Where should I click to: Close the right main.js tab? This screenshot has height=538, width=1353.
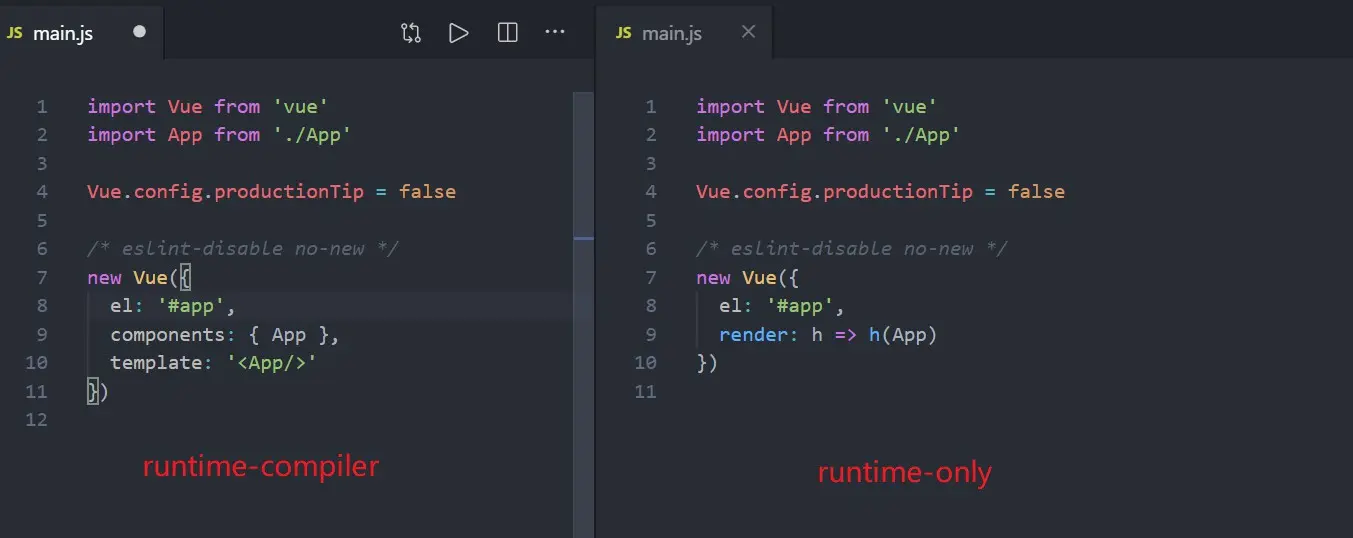[748, 32]
